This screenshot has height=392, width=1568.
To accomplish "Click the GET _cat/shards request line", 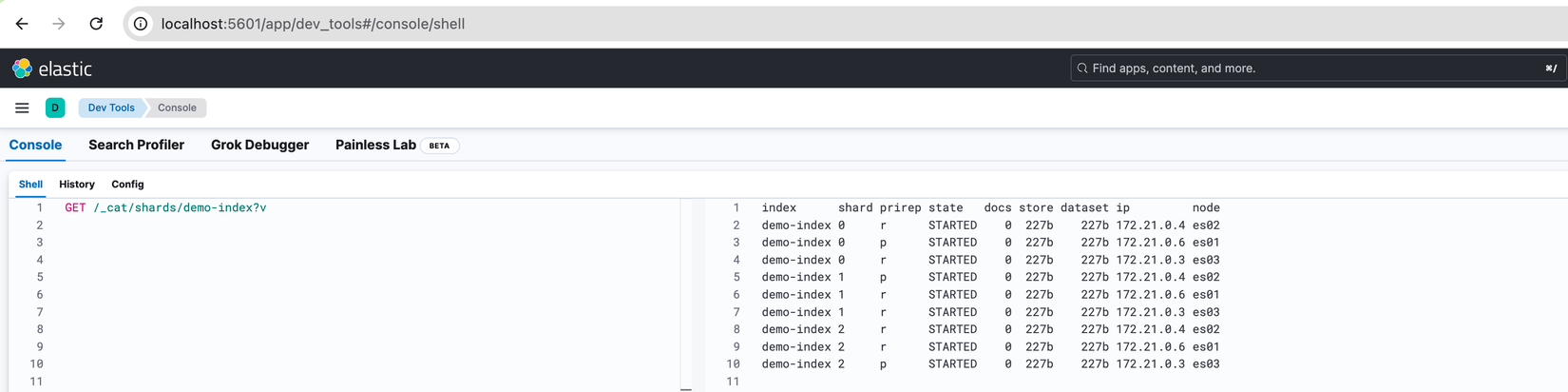I will point(165,207).
